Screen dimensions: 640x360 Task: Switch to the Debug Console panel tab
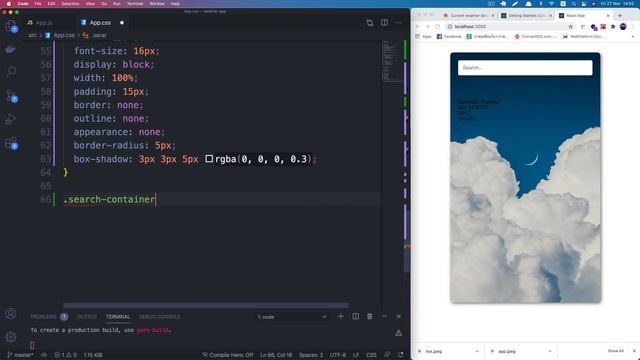click(x=159, y=317)
